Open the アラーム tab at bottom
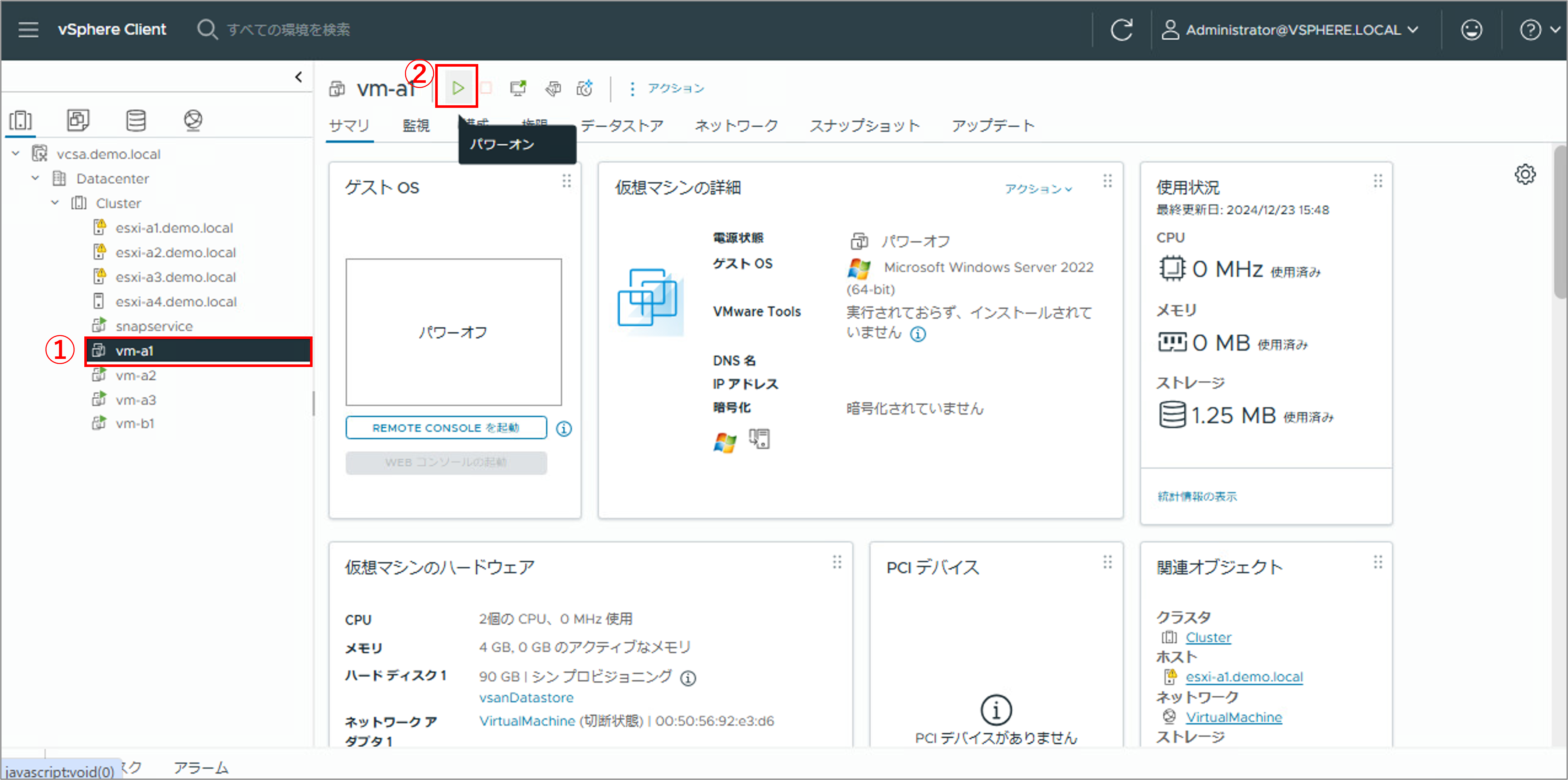This screenshot has width=1568, height=780. pos(201,768)
